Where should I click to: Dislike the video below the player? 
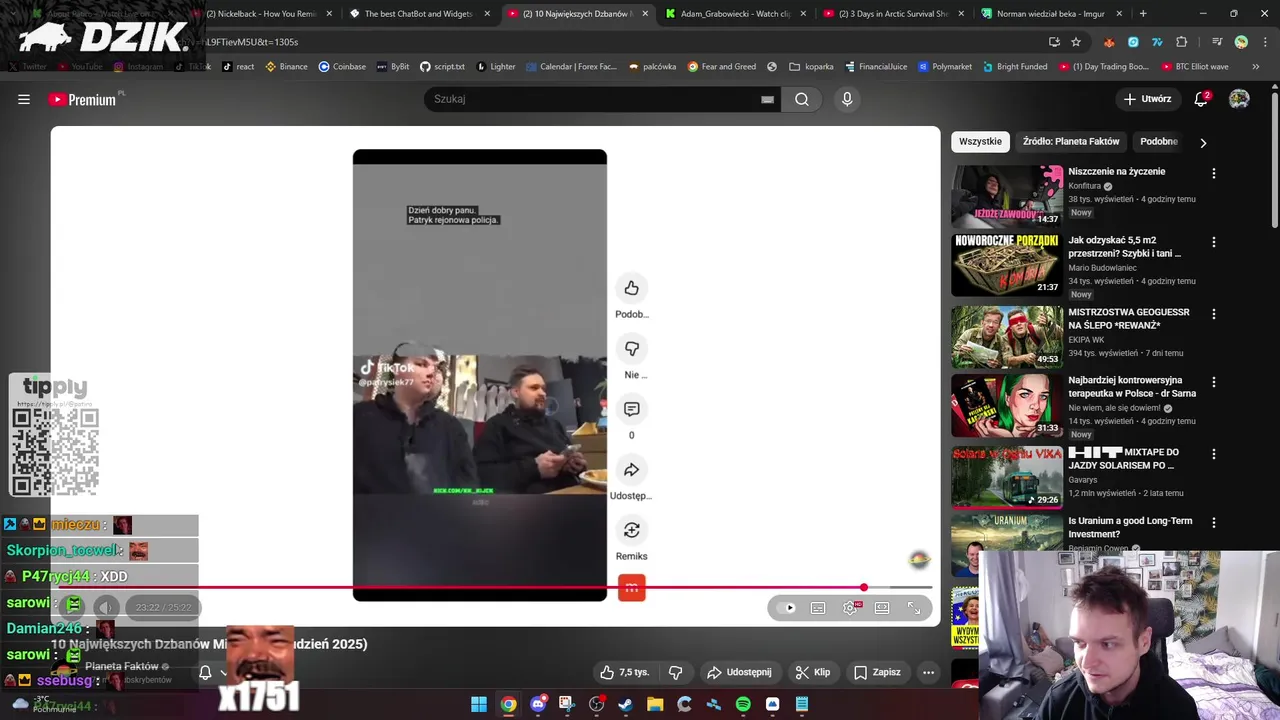point(675,672)
